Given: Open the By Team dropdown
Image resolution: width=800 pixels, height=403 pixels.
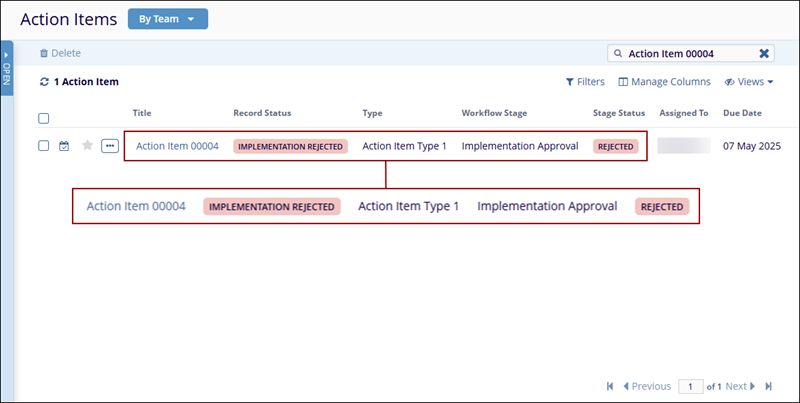Looking at the screenshot, I should pyautogui.click(x=167, y=19).
